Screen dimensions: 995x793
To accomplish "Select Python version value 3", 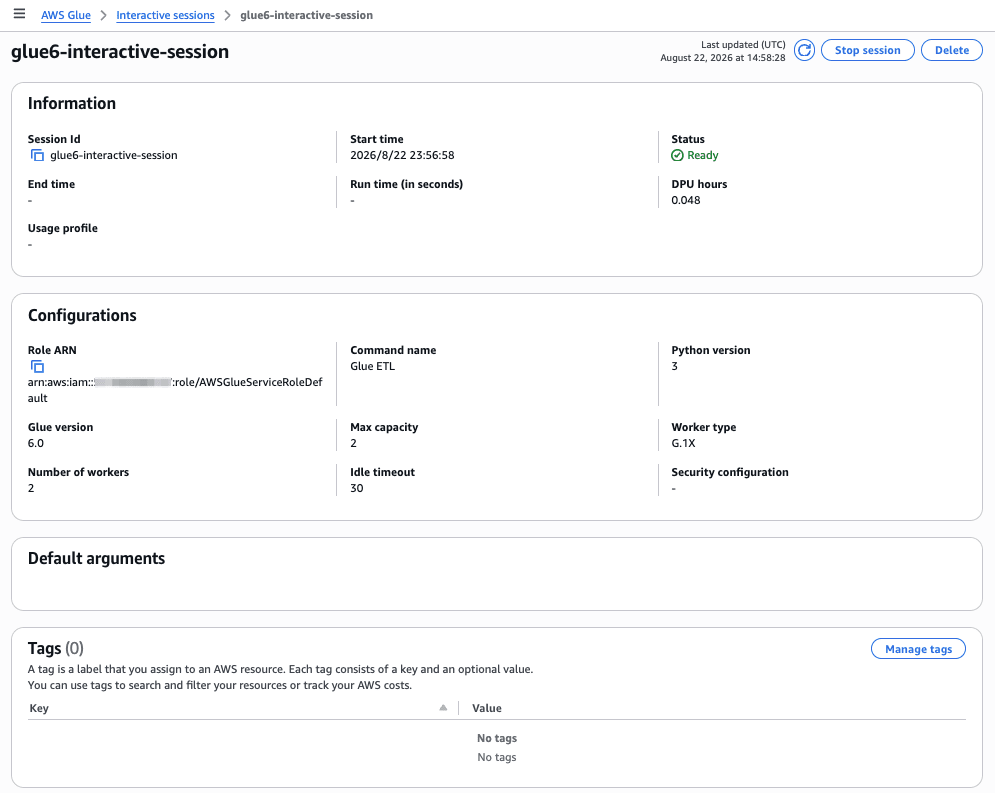I will (675, 367).
